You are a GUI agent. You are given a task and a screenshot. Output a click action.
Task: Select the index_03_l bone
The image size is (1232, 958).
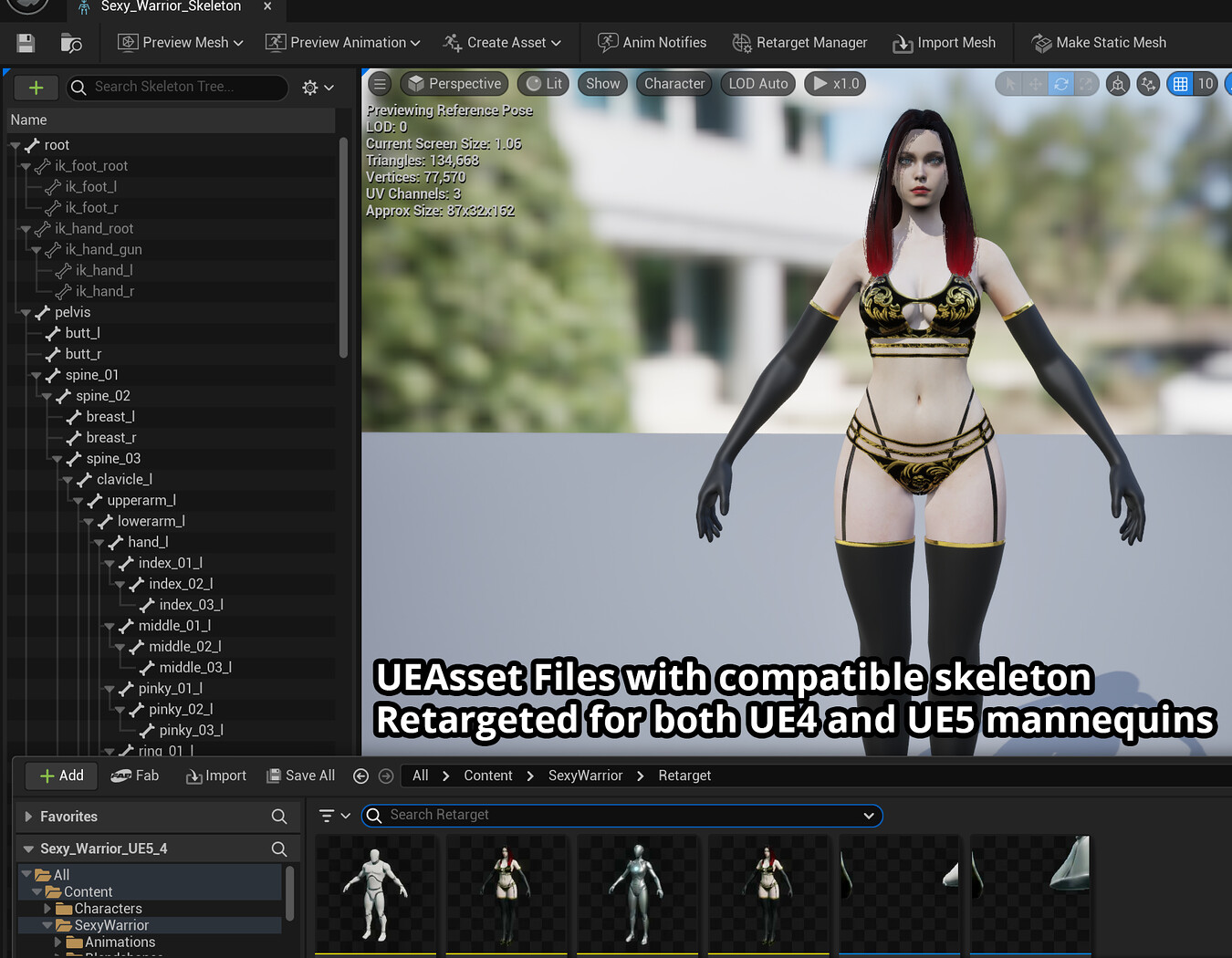(191, 605)
